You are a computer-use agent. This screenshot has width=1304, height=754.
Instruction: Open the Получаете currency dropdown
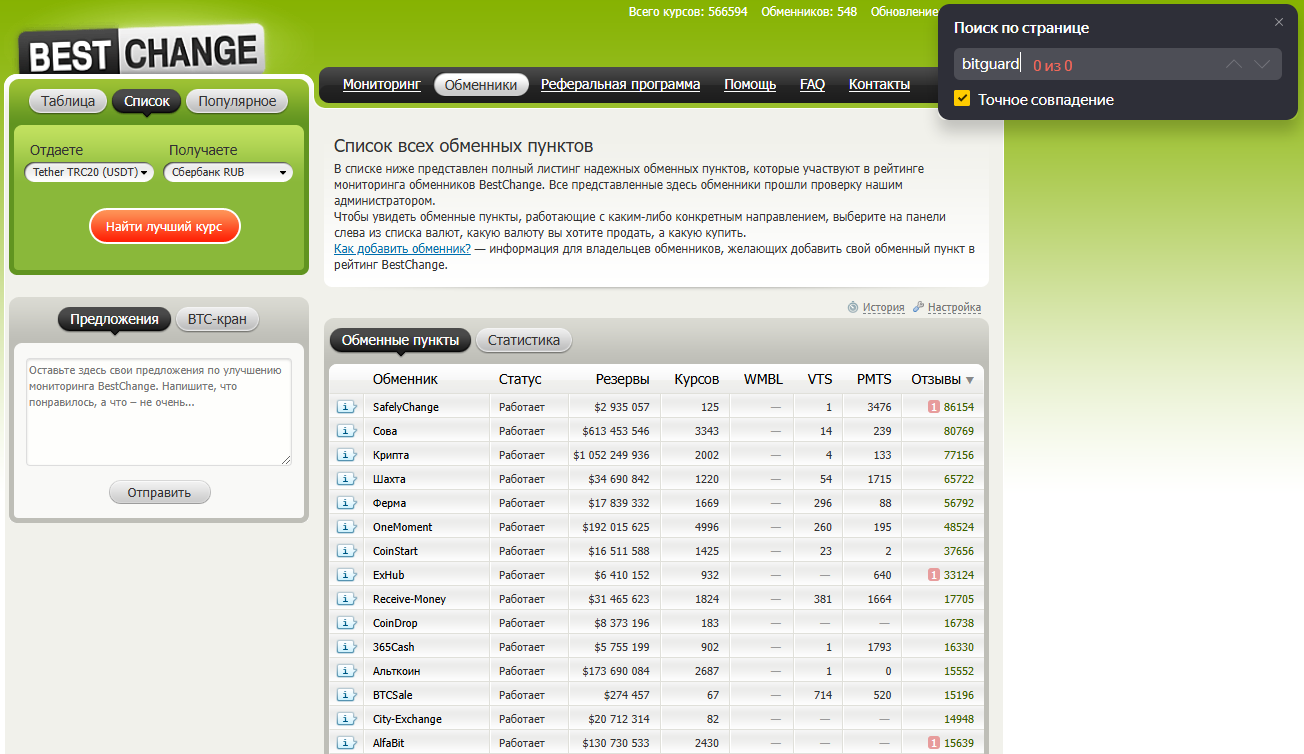[x=229, y=172]
